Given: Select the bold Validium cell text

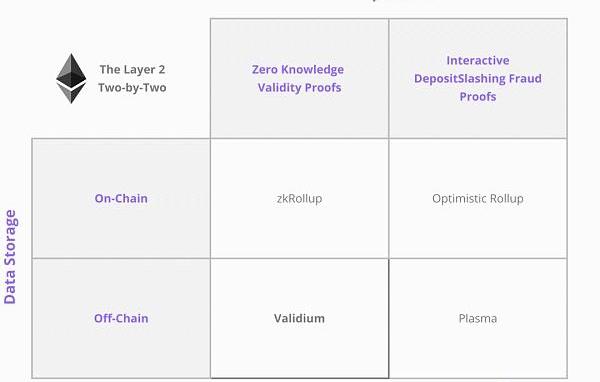Looking at the screenshot, I should tap(299, 318).
